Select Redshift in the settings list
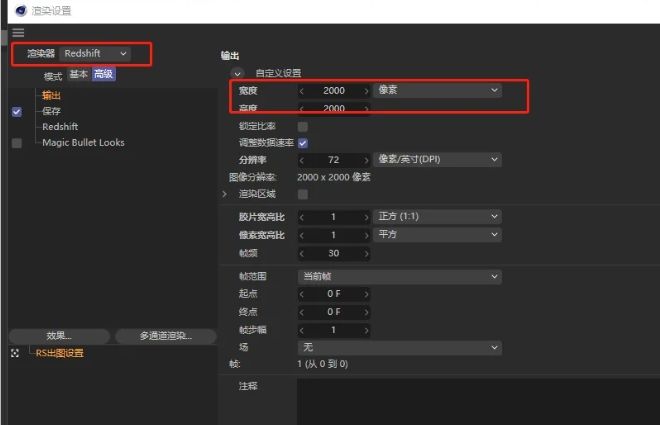The width and height of the screenshot is (660, 425). coord(60,127)
